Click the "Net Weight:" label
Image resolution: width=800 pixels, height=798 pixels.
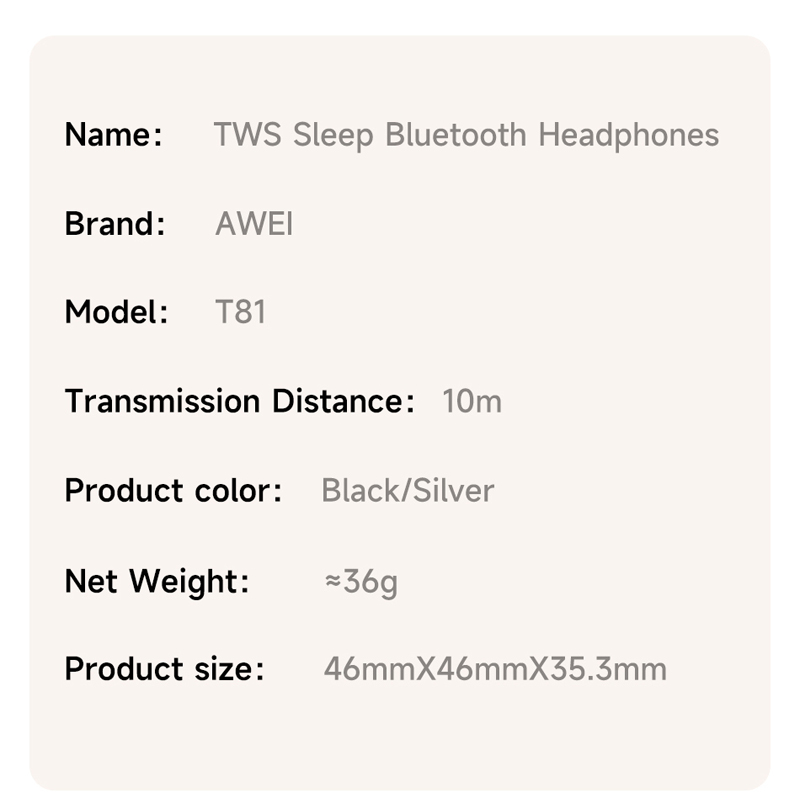click(157, 581)
